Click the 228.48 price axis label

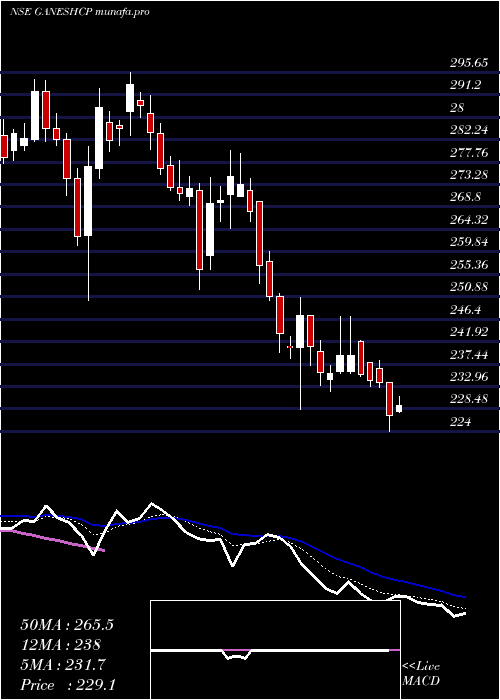tap(468, 400)
